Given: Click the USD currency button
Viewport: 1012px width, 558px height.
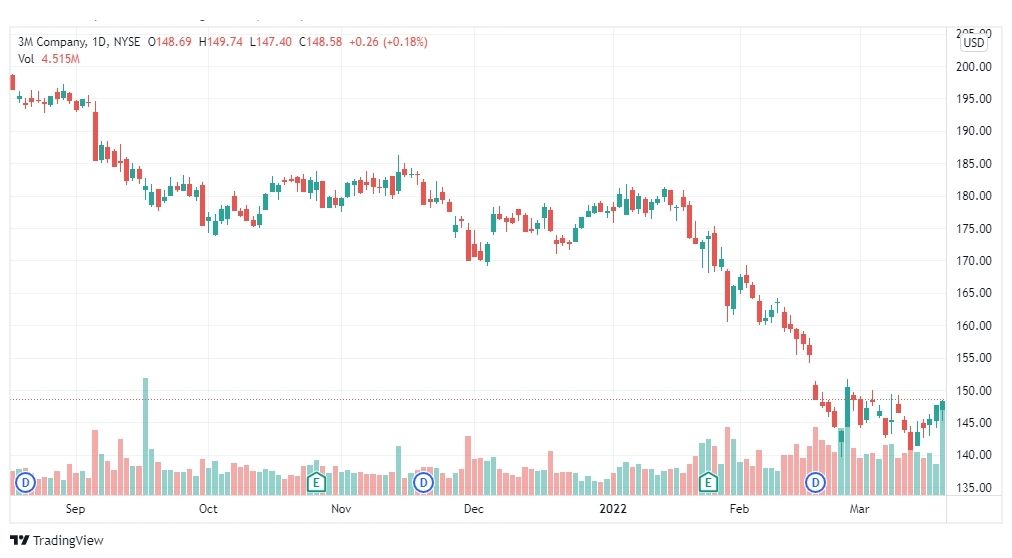Looking at the screenshot, I should 974,43.
